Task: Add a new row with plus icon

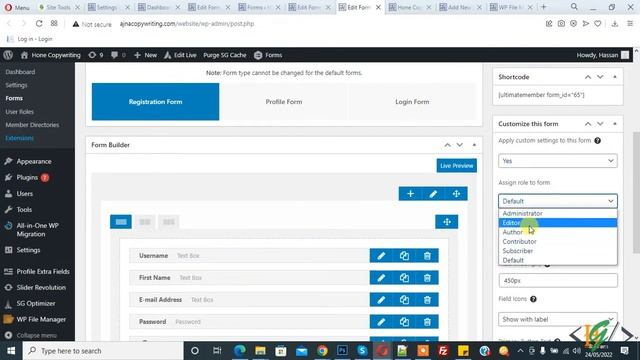Action: (410, 194)
